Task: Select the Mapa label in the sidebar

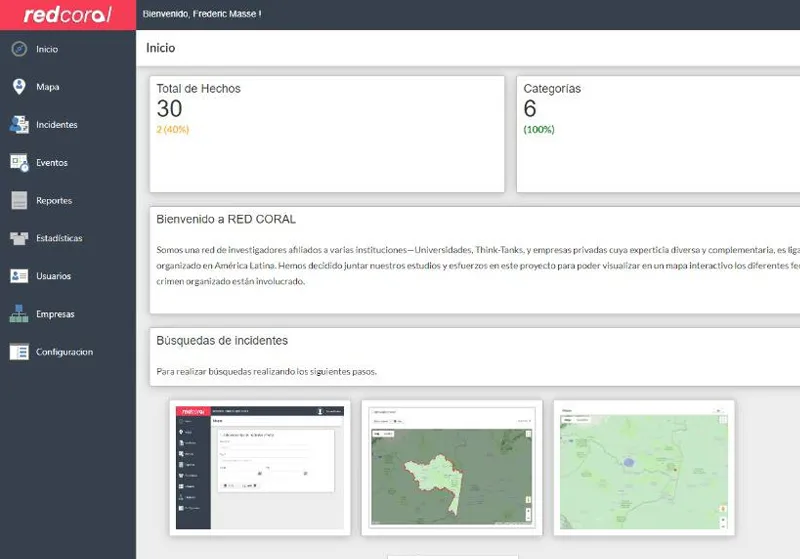Action: click(48, 87)
